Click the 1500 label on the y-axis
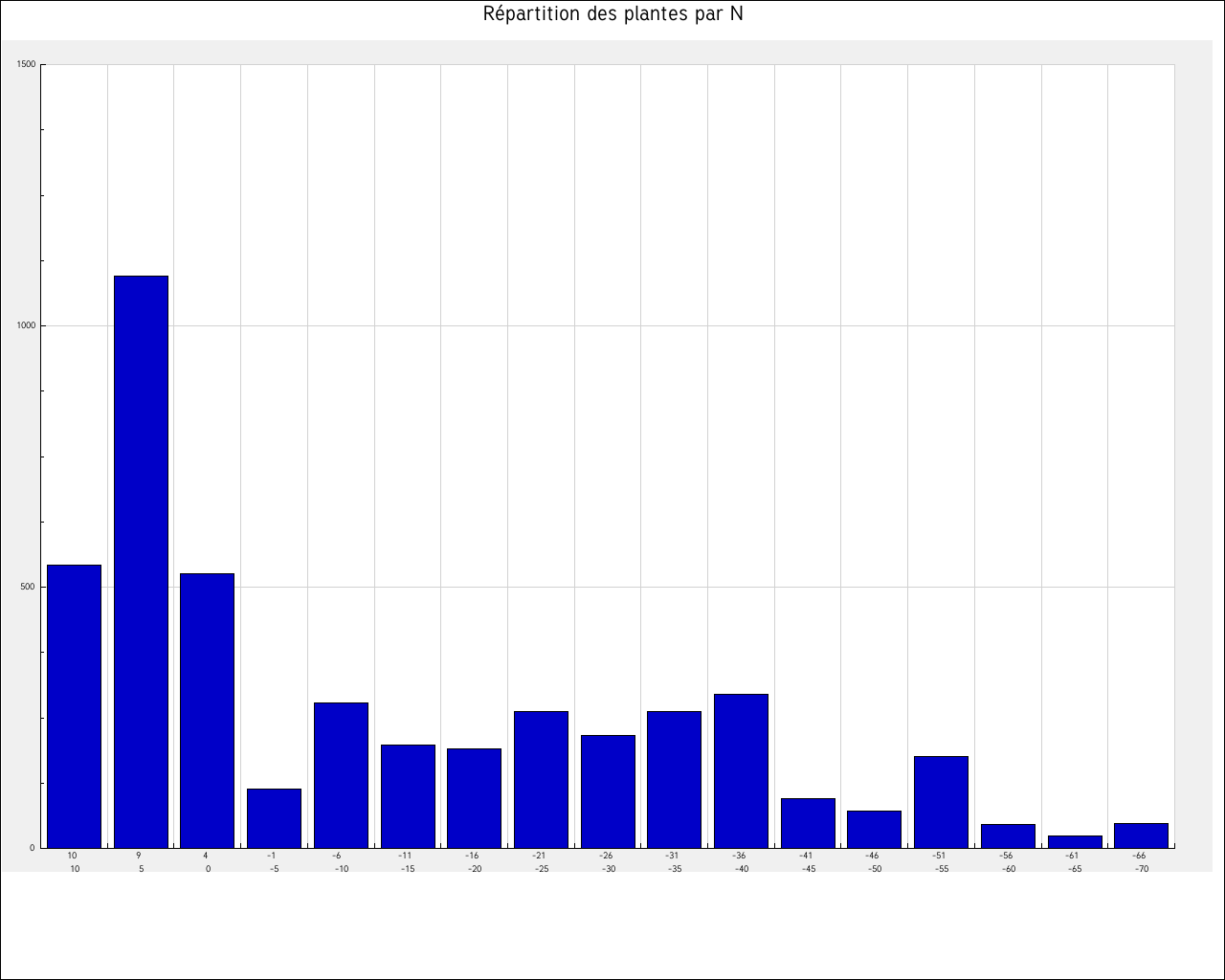 tap(26, 65)
